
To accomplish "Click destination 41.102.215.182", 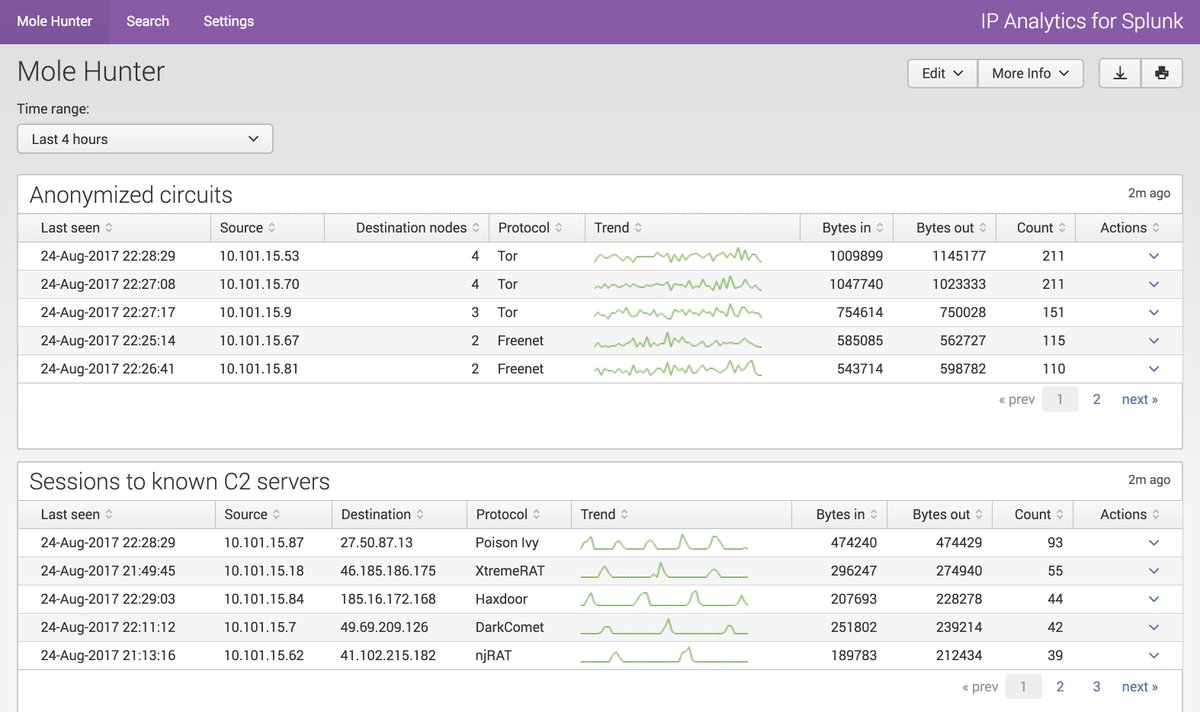I will 388,655.
